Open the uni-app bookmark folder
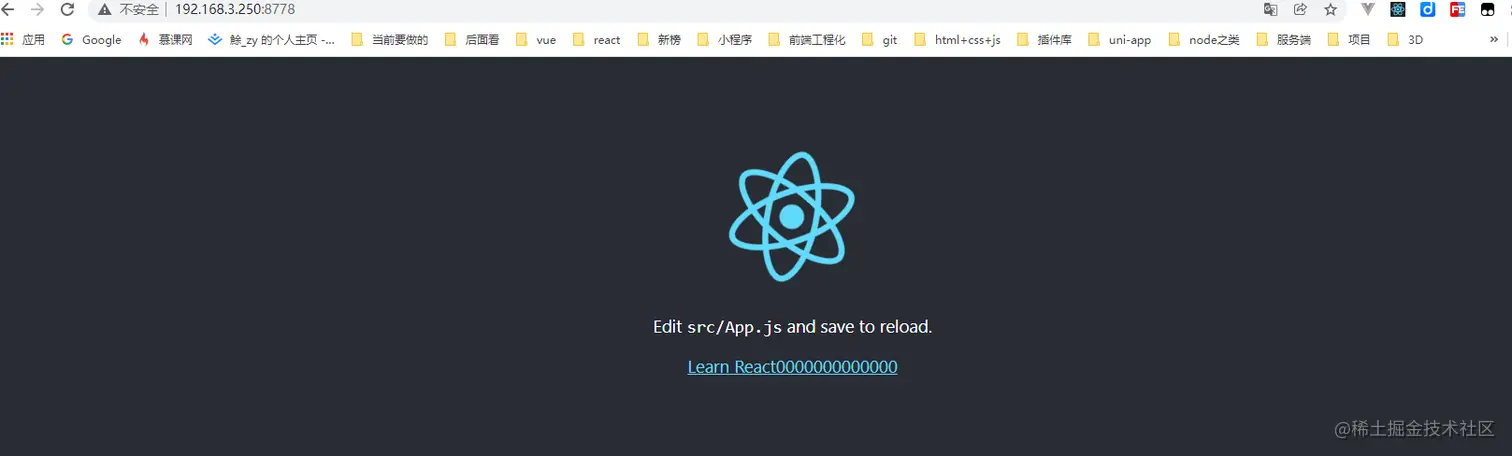 point(1120,40)
